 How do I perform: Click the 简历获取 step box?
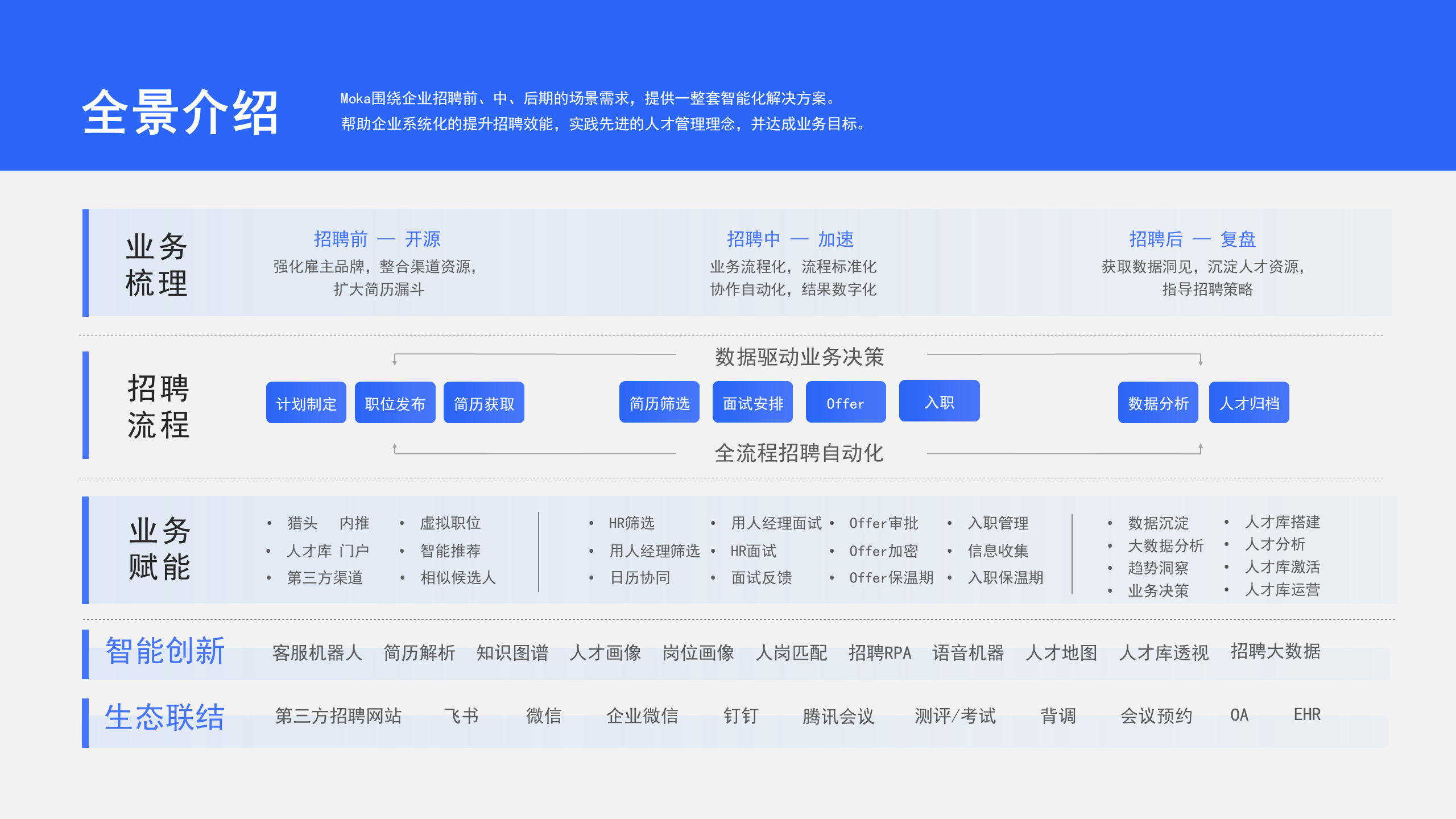[484, 403]
